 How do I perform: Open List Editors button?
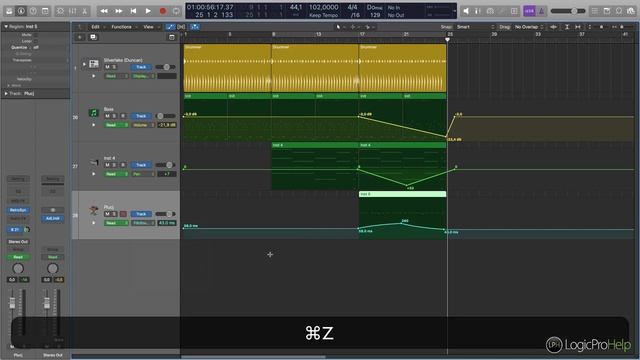(595, 11)
